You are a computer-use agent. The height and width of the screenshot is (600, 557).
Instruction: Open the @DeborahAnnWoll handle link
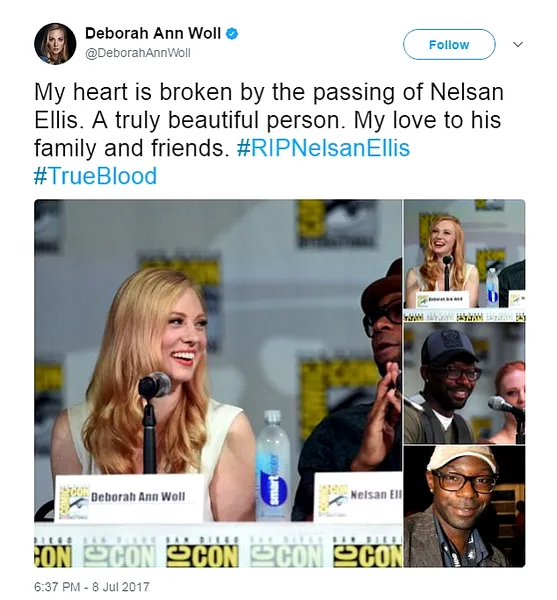138,53
